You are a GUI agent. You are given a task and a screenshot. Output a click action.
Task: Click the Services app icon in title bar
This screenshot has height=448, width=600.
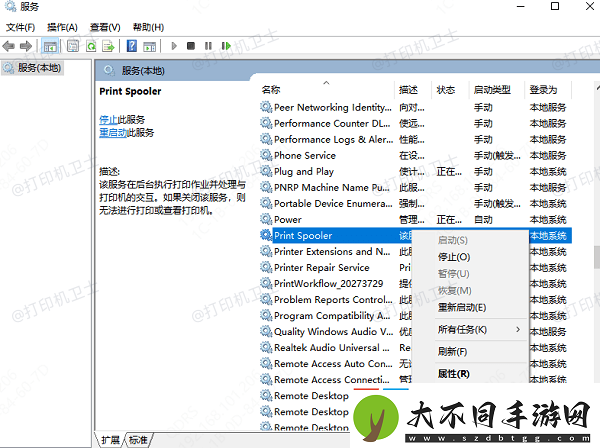pos(10,6)
